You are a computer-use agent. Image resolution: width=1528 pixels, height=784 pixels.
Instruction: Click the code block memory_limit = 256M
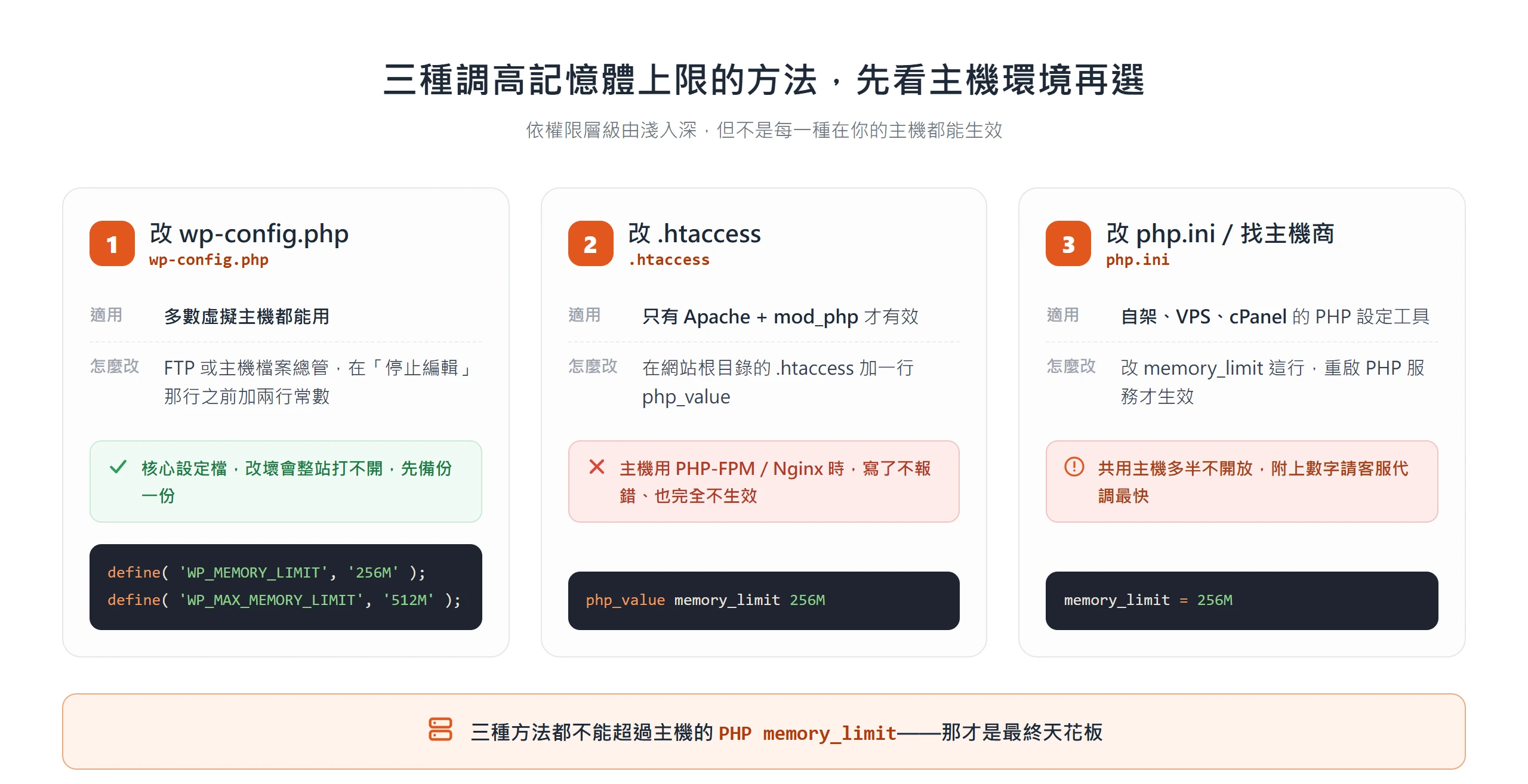(1242, 600)
